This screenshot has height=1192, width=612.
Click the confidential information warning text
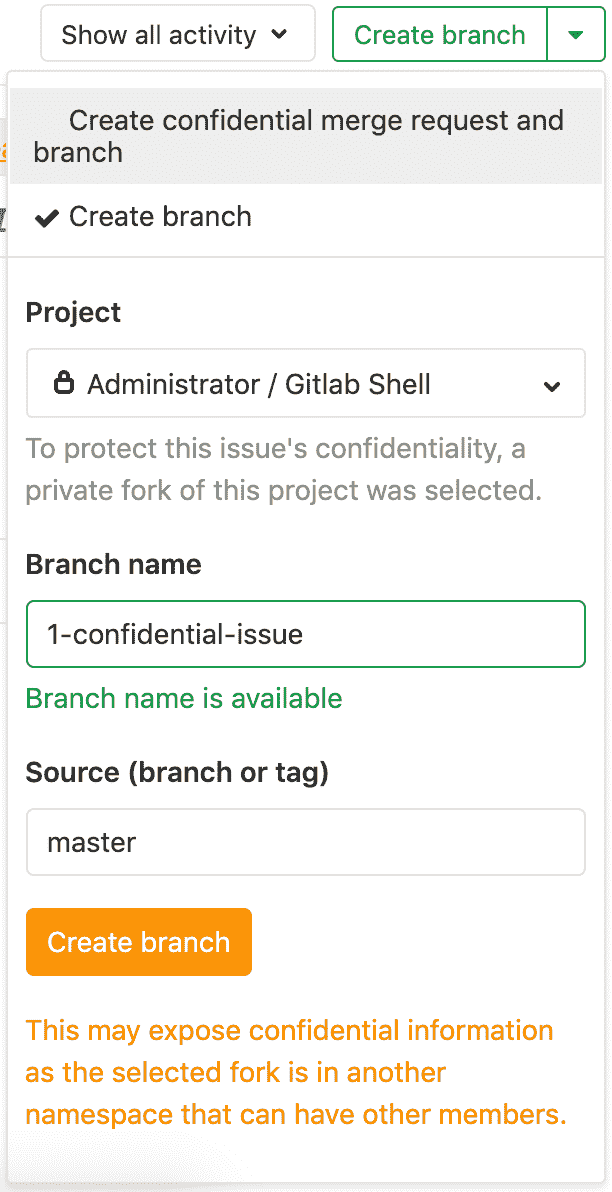(290, 1072)
